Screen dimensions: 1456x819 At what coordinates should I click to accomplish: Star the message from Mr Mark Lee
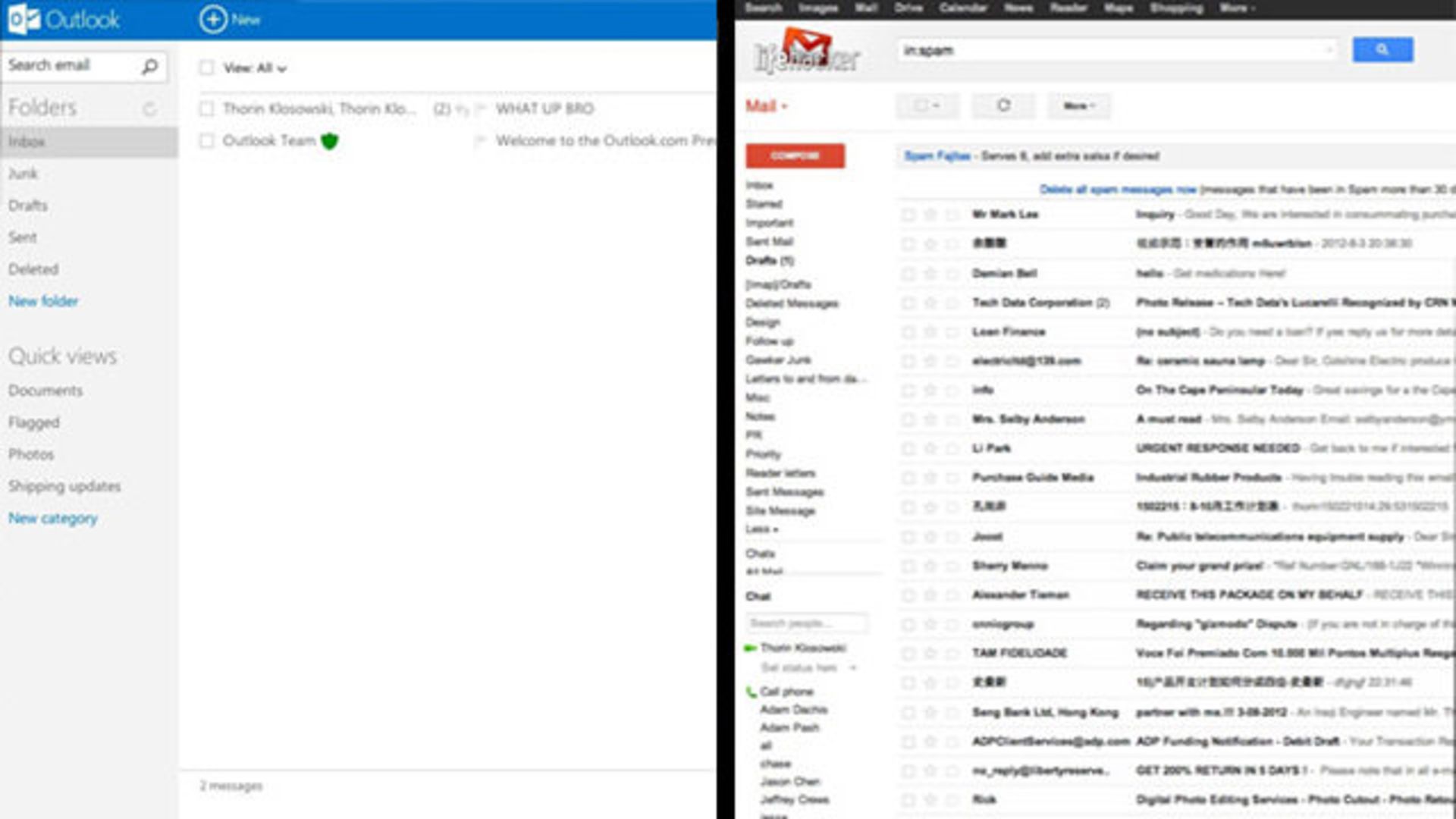pos(931,215)
